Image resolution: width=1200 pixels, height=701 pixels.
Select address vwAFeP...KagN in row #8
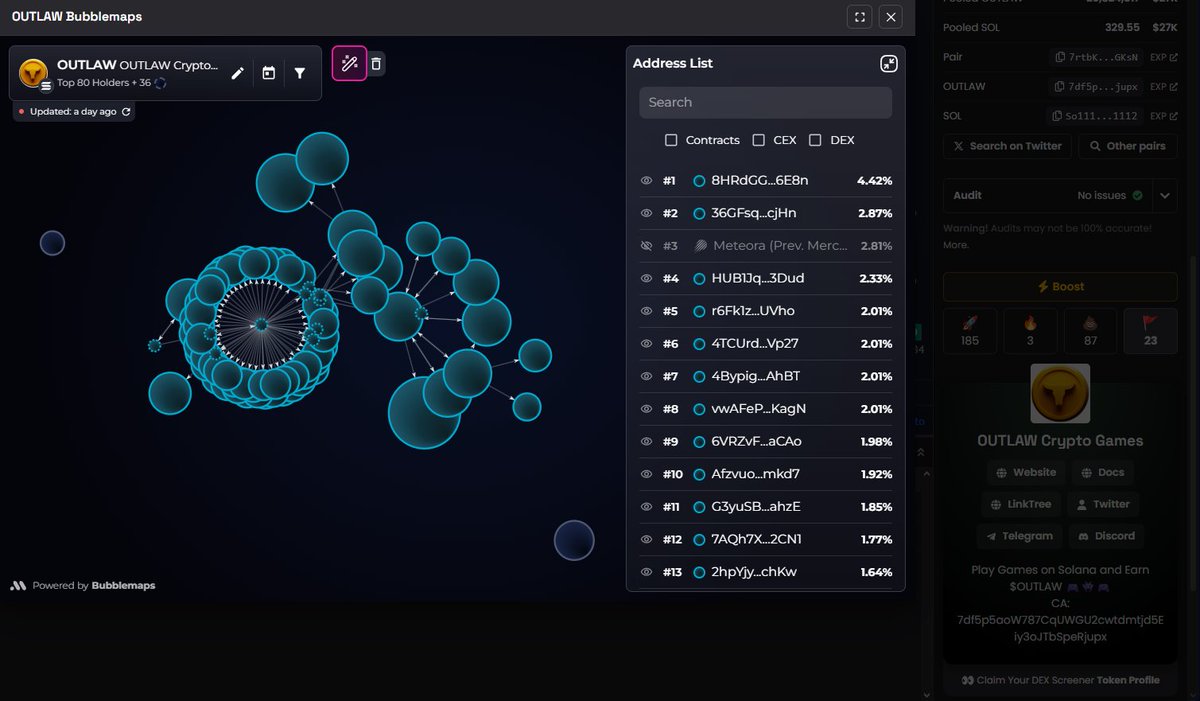758,409
